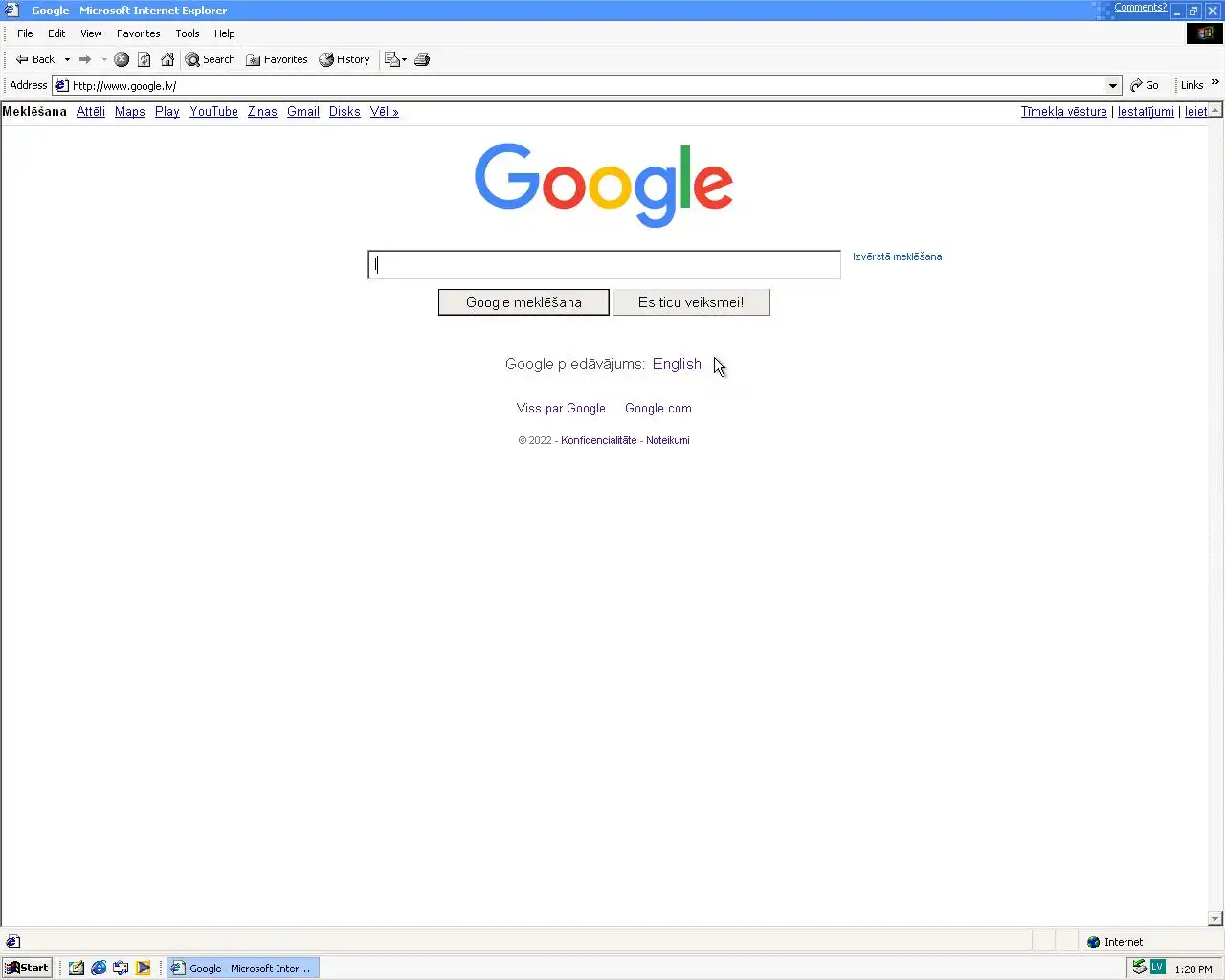
Task: Click the Links toolbar label
Action: tap(1192, 85)
